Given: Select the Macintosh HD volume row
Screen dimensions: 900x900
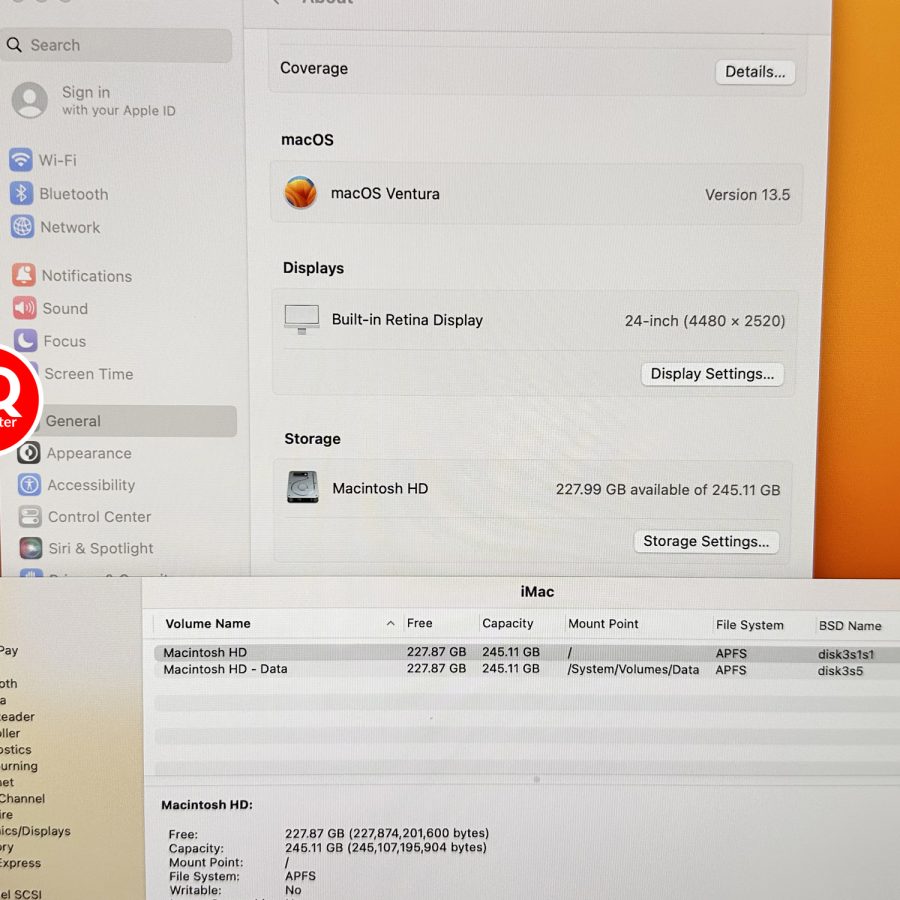Looking at the screenshot, I should pyautogui.click(x=527, y=653).
